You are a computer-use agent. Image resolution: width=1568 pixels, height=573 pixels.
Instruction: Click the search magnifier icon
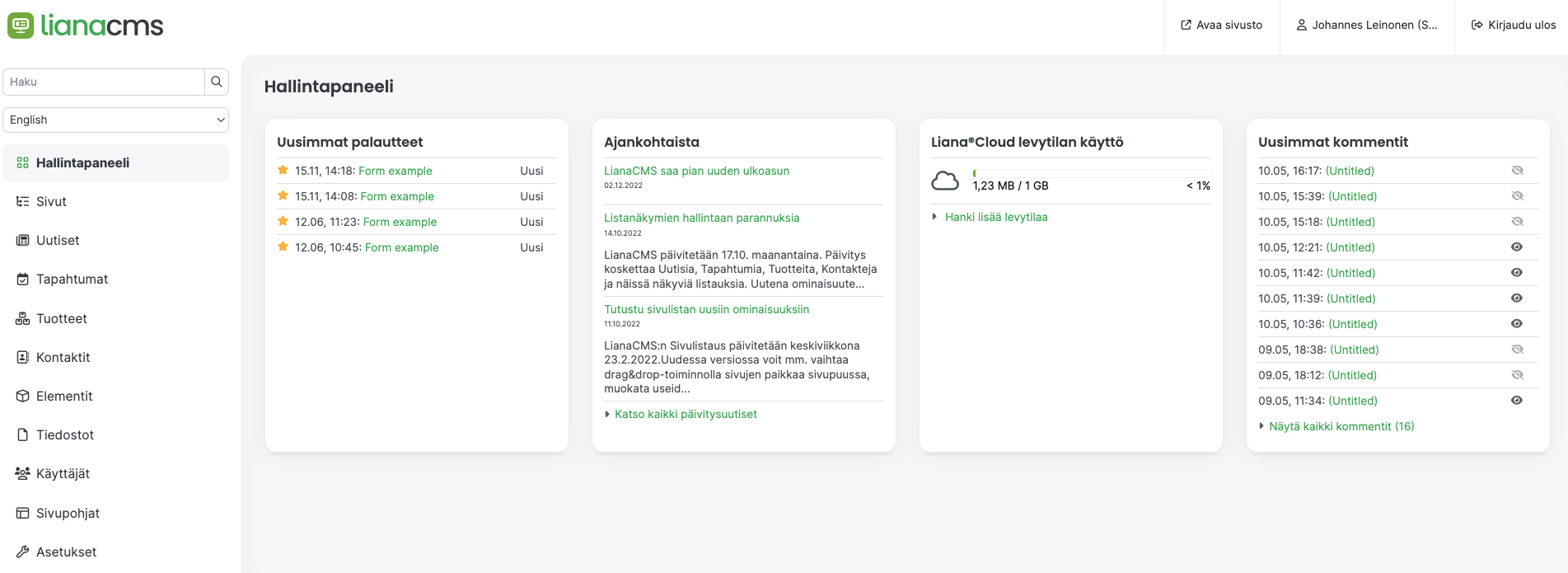coord(217,82)
